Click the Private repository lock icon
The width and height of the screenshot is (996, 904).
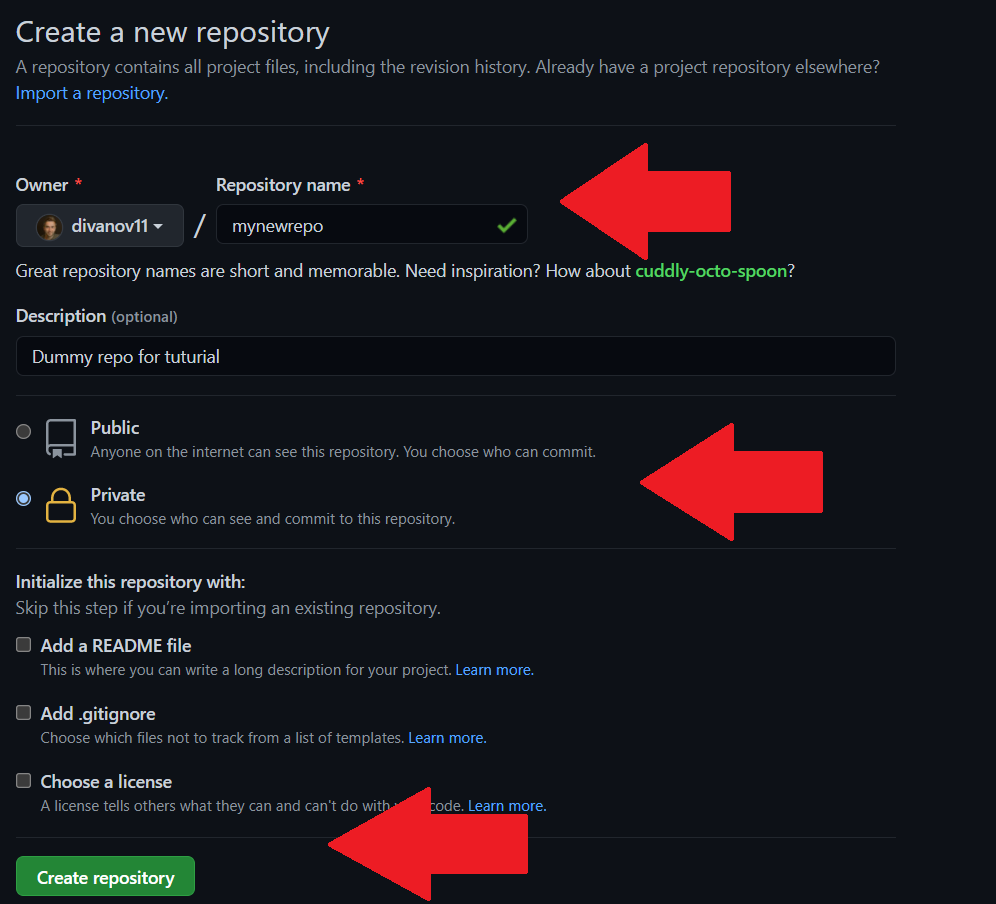coord(61,506)
